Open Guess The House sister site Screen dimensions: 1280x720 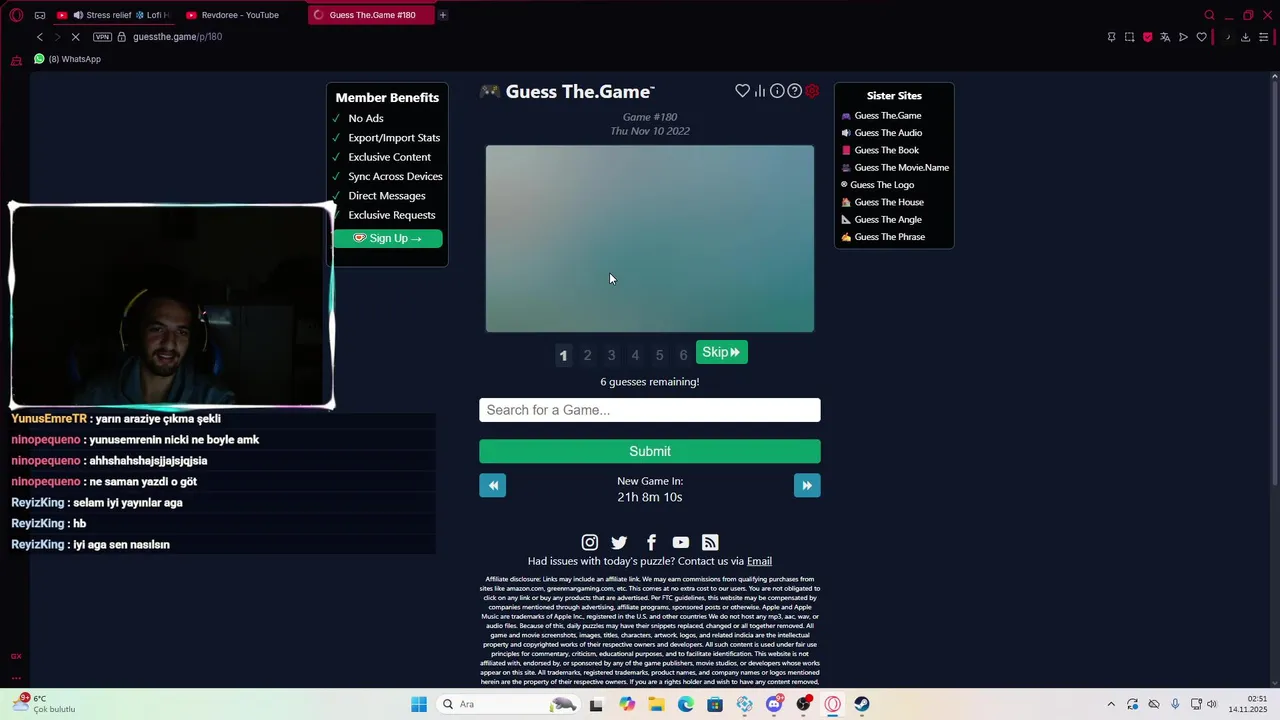click(882, 202)
